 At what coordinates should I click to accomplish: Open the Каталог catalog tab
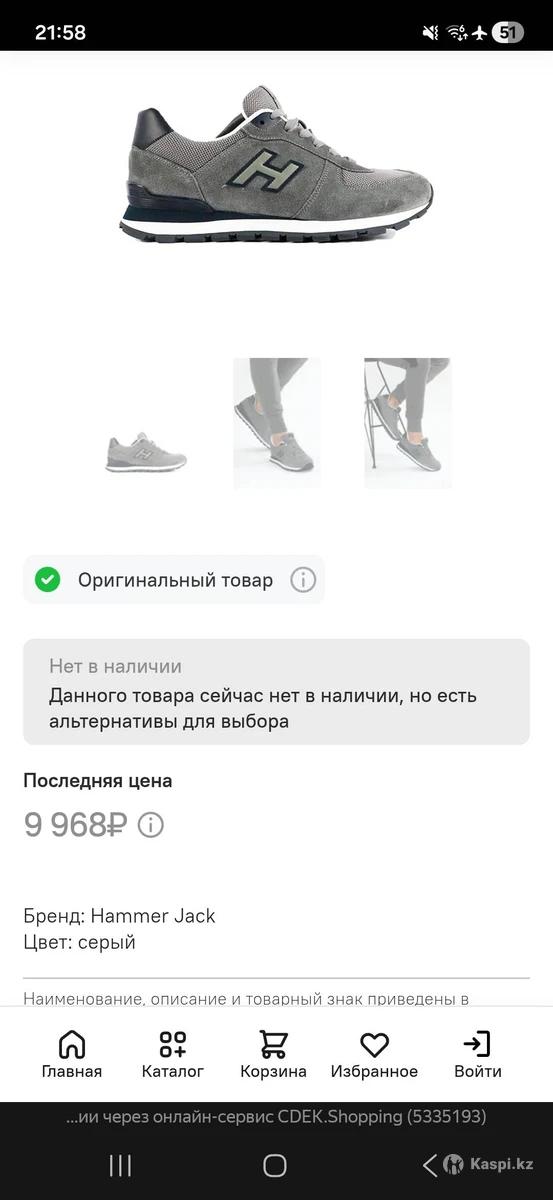tap(173, 1055)
